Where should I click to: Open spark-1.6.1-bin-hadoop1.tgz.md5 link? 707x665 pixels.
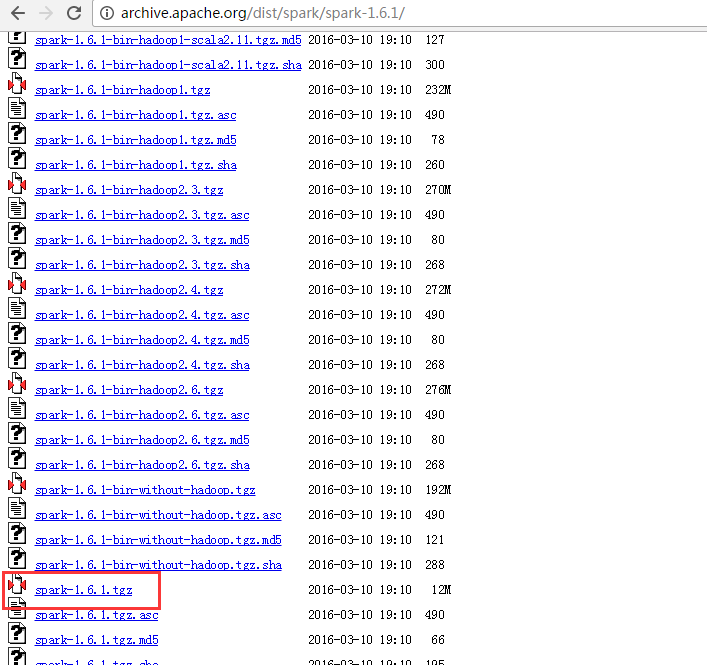135,140
